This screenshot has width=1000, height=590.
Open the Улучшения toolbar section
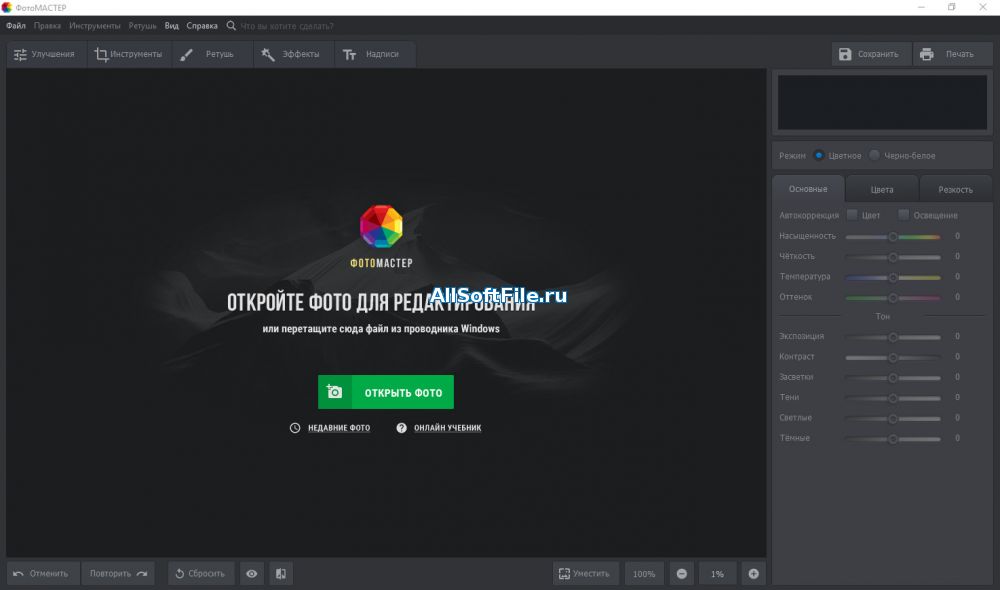pos(45,54)
